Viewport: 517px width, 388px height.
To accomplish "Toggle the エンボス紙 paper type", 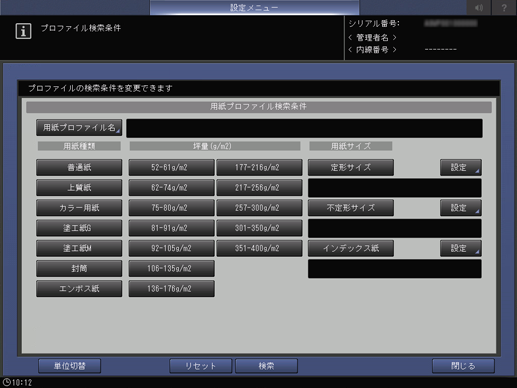I will pyautogui.click(x=79, y=289).
